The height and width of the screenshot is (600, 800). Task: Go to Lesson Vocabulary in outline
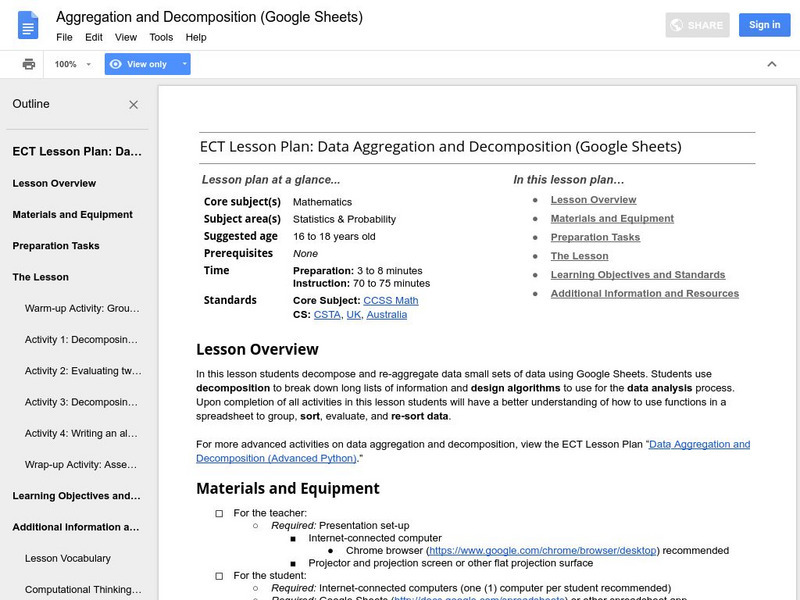(68, 558)
